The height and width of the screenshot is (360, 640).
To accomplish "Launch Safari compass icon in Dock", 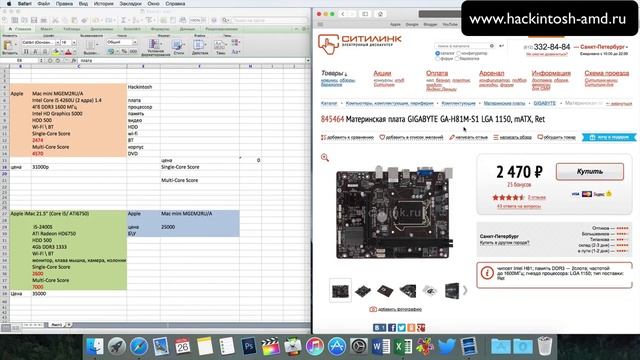I will tap(139, 347).
